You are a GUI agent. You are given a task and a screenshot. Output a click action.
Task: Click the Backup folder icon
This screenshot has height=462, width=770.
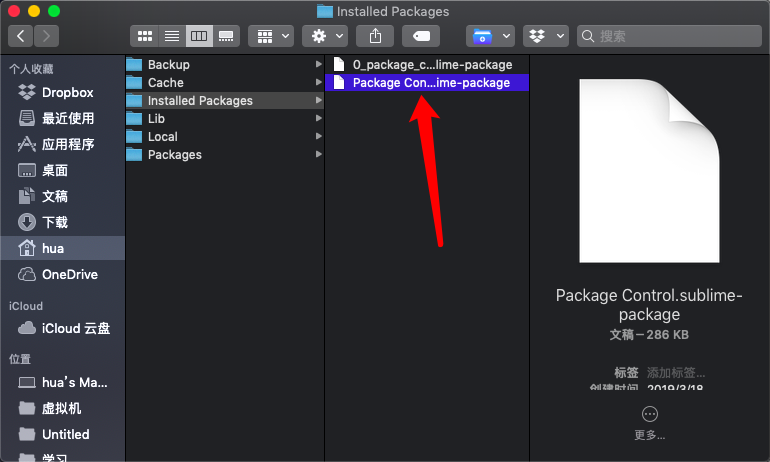[134, 64]
